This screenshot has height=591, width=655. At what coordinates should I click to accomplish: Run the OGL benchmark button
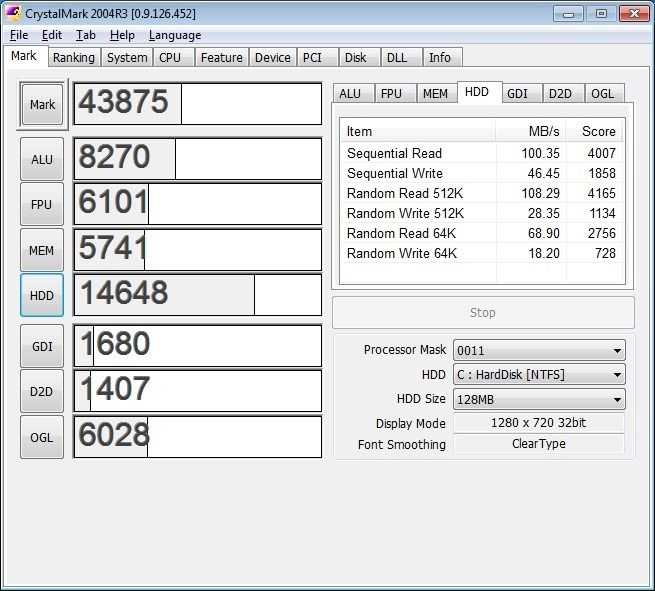coord(42,437)
